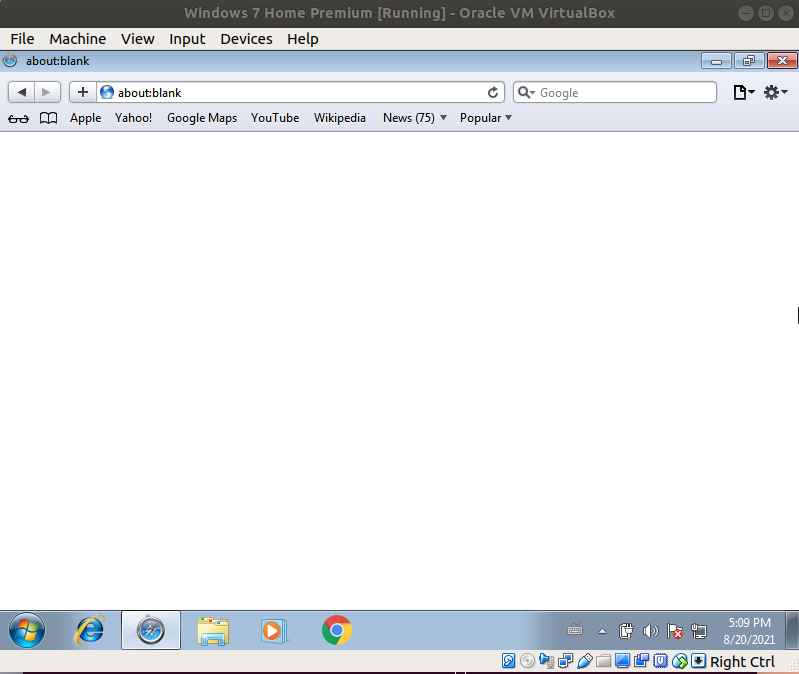
Task: Open the Action Center flag icon
Action: pyautogui.click(x=675, y=631)
